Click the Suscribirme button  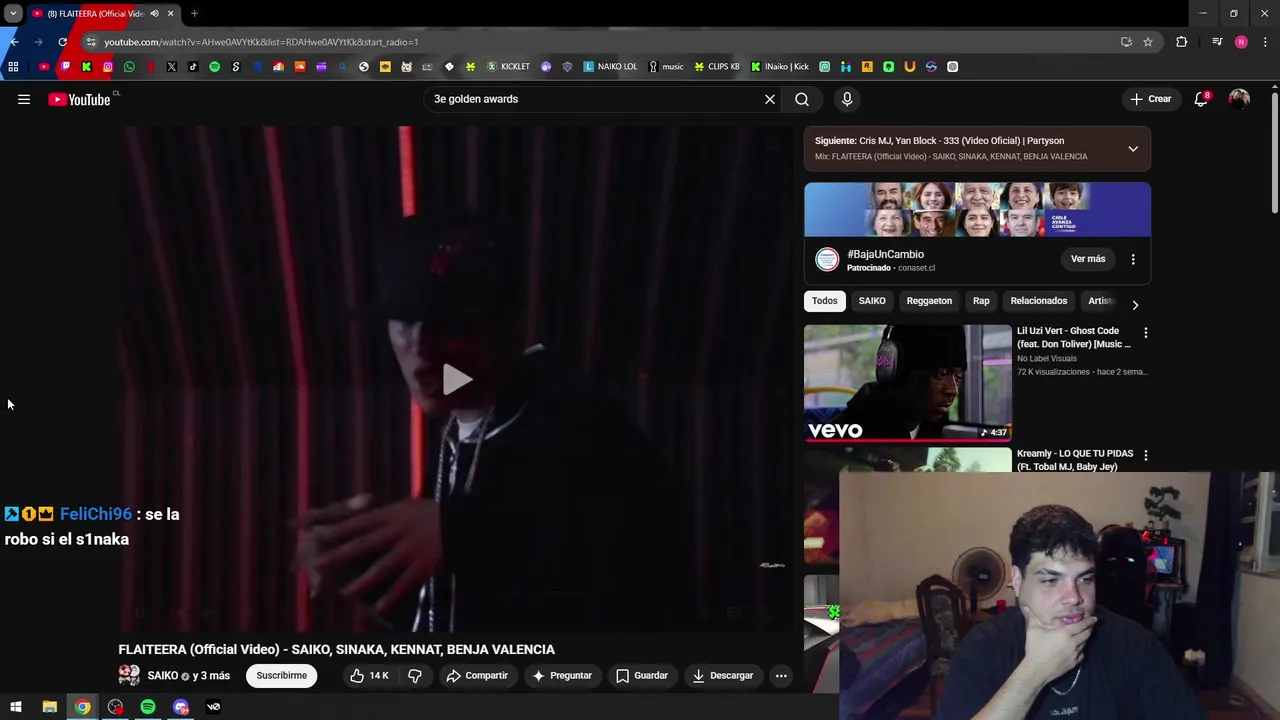point(282,676)
